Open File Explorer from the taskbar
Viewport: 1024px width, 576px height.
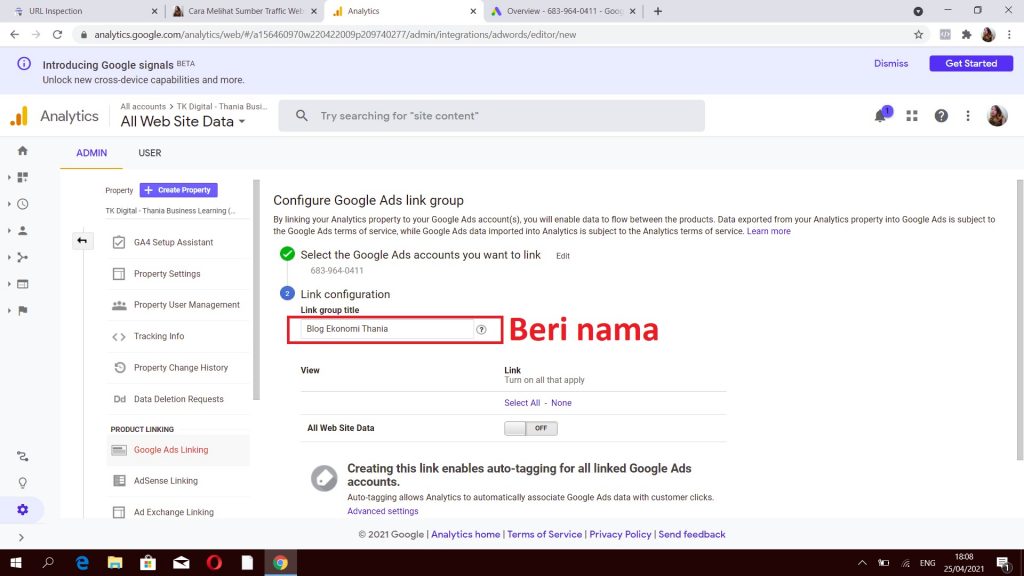(115, 562)
